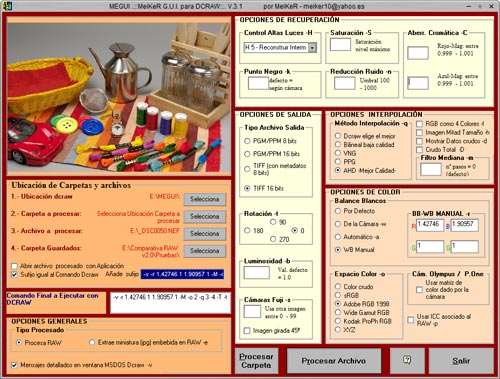Enable Crudo Total -D checkbox
Image resolution: width=500 pixels, height=379 pixels.
click(419, 150)
